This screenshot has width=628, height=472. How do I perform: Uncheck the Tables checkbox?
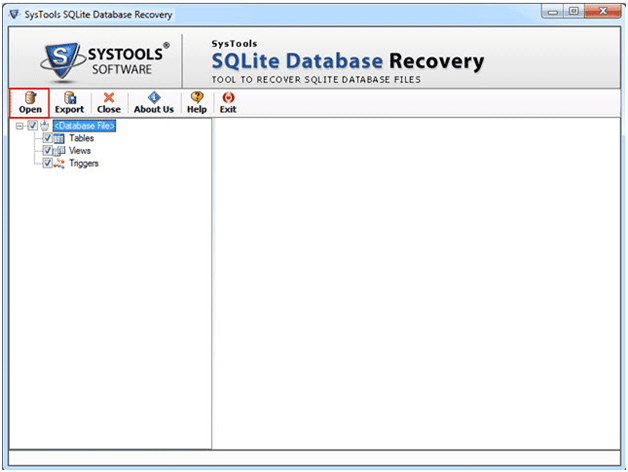[48, 138]
